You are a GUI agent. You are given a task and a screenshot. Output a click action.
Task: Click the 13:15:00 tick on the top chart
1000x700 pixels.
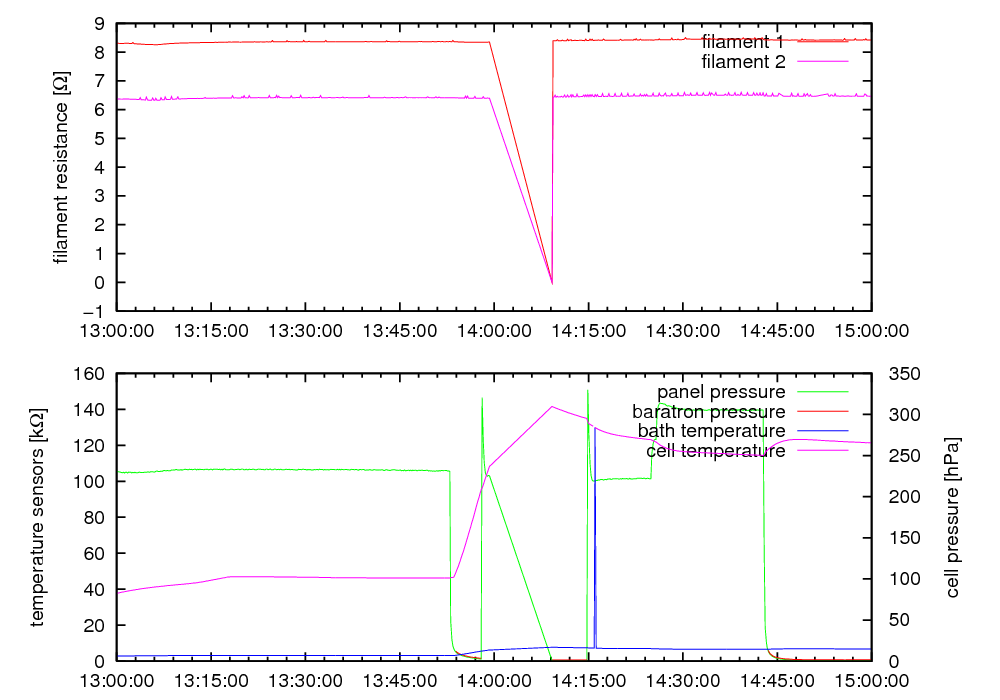coord(212,328)
